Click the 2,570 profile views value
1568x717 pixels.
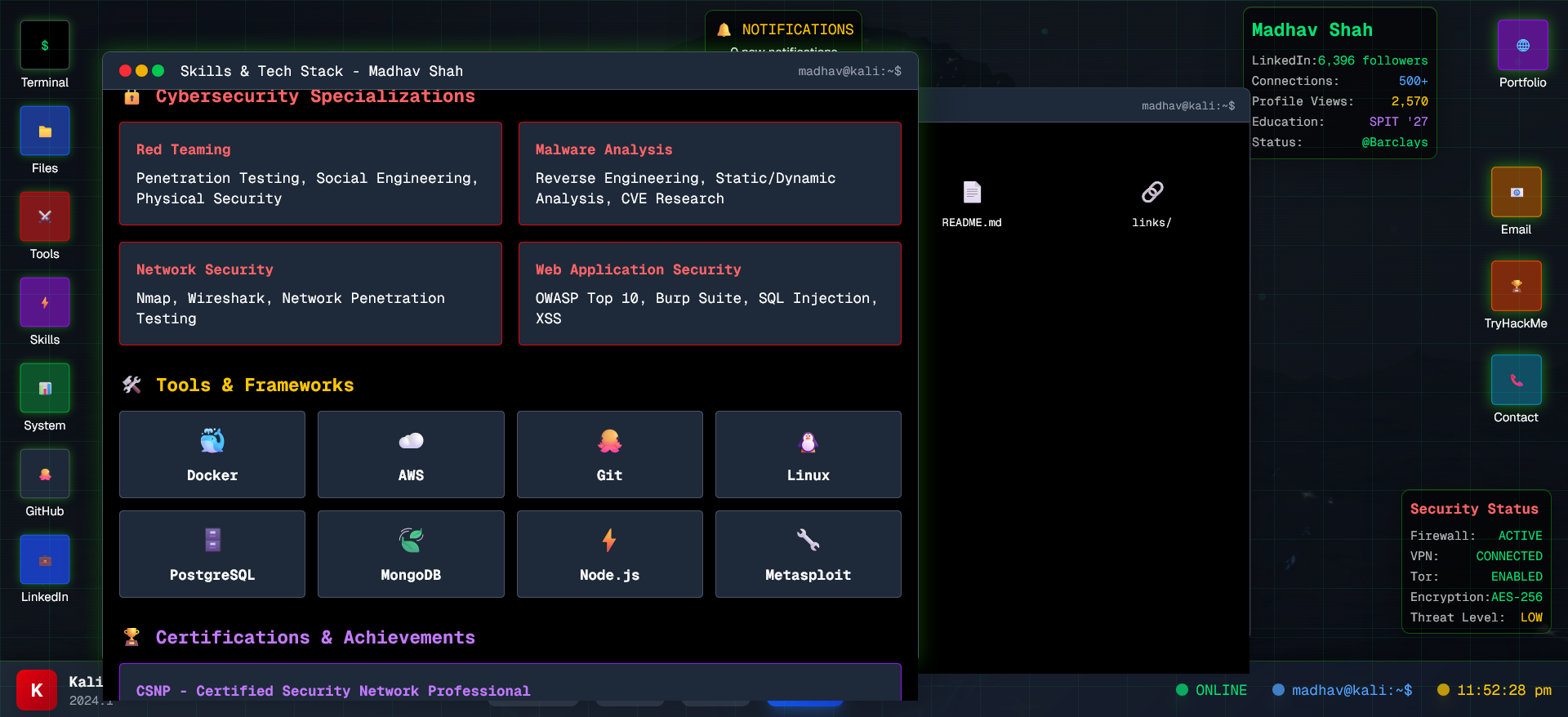click(1410, 101)
